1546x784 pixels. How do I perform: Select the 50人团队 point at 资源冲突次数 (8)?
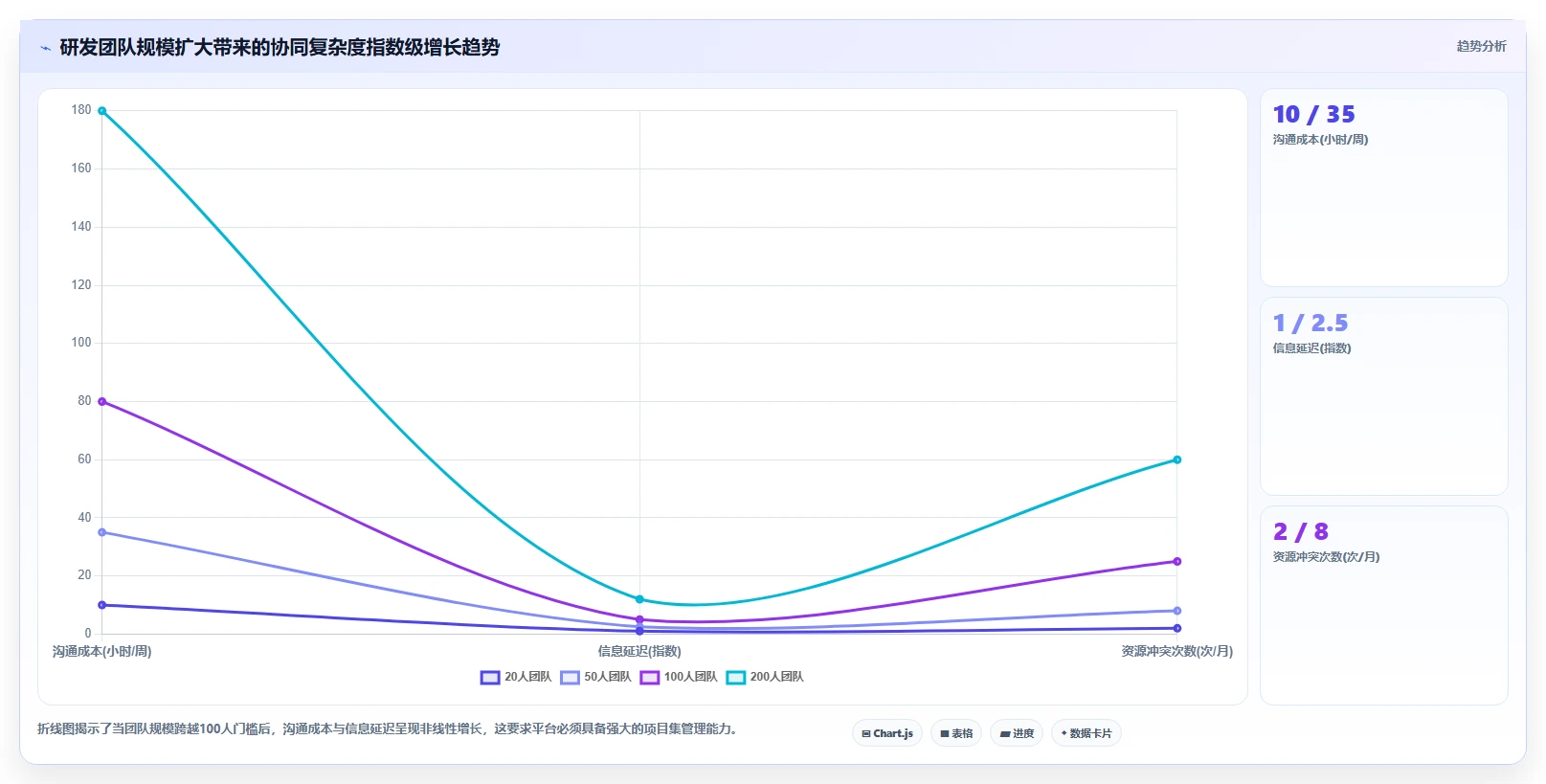coord(1177,611)
